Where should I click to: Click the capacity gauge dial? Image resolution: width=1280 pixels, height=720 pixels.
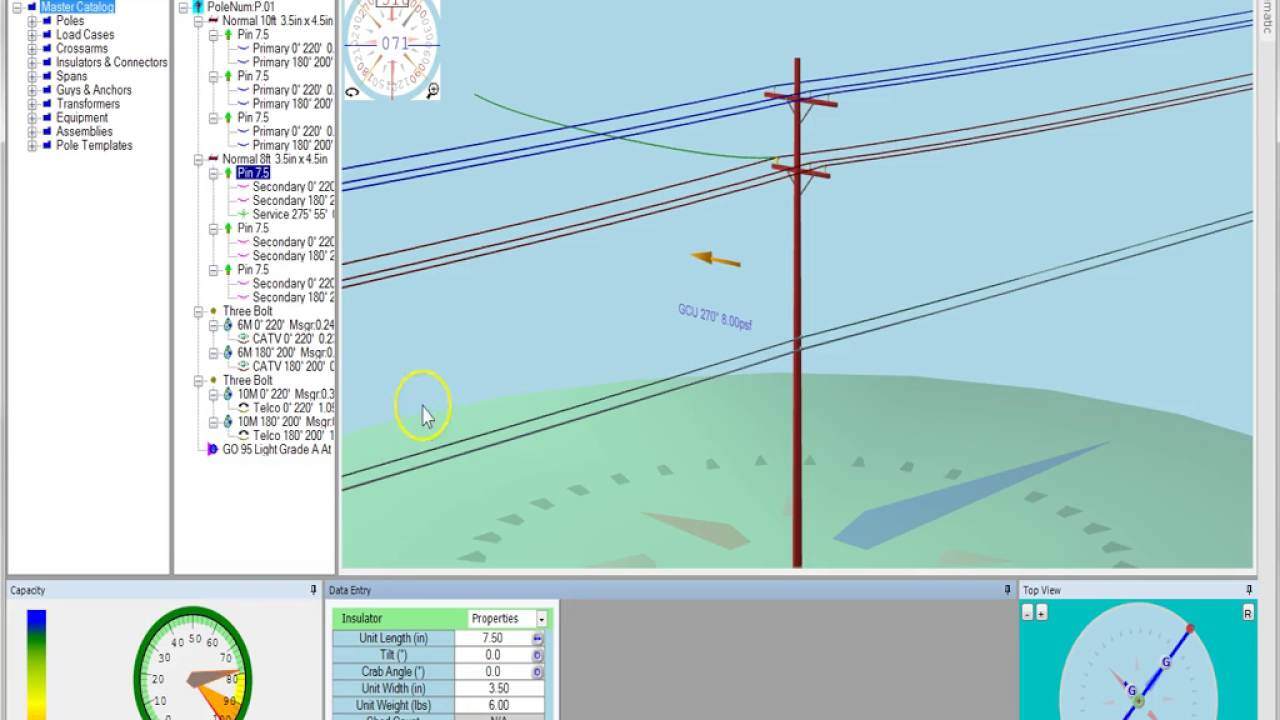[193, 663]
